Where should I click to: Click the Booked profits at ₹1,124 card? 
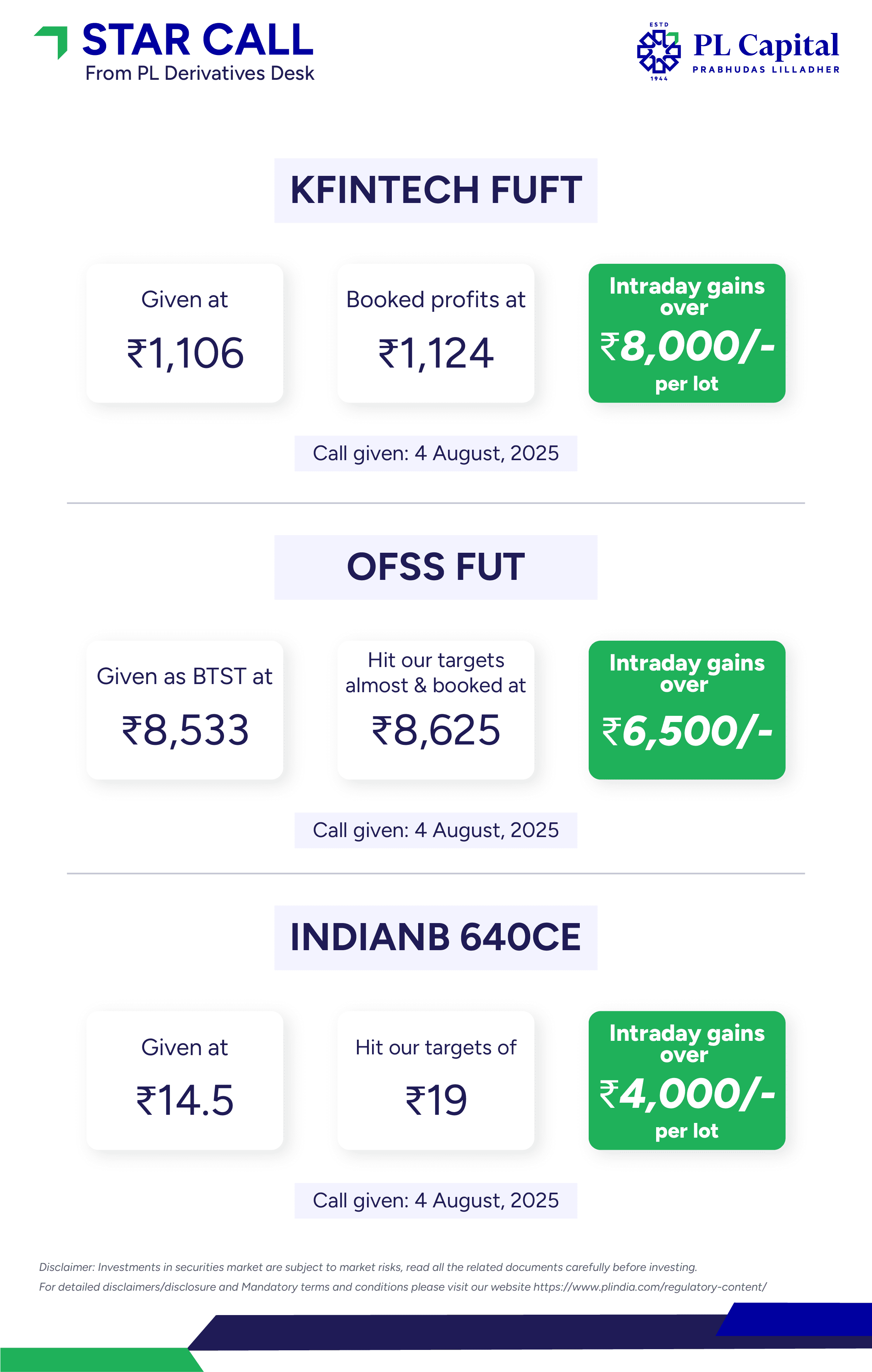(436, 333)
